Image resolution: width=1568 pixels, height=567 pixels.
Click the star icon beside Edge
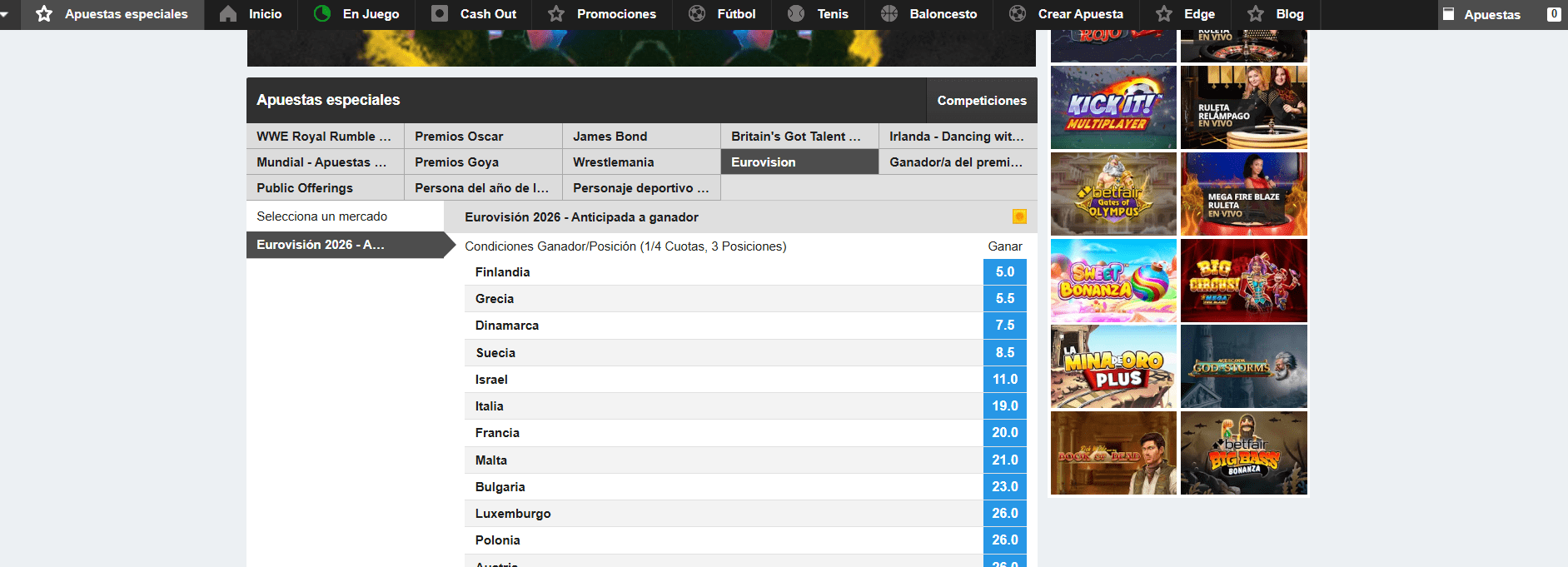[1164, 13]
